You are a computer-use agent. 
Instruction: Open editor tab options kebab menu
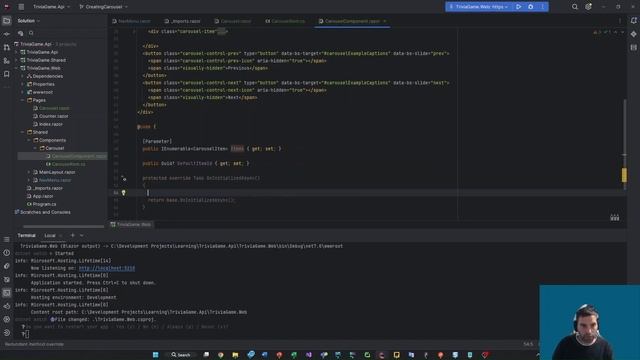coord(620,21)
